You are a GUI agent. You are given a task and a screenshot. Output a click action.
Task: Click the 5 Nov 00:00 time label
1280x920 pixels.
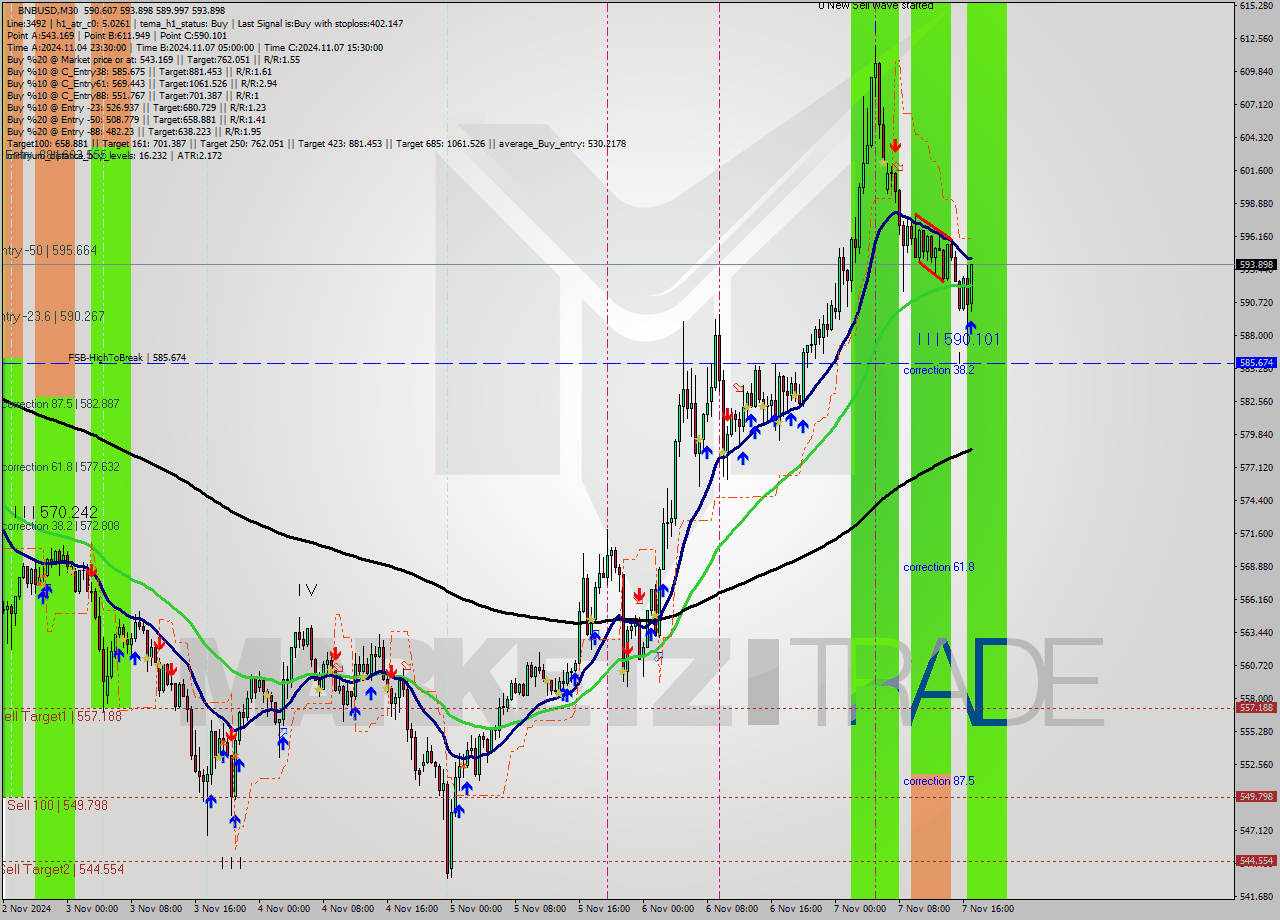476,909
